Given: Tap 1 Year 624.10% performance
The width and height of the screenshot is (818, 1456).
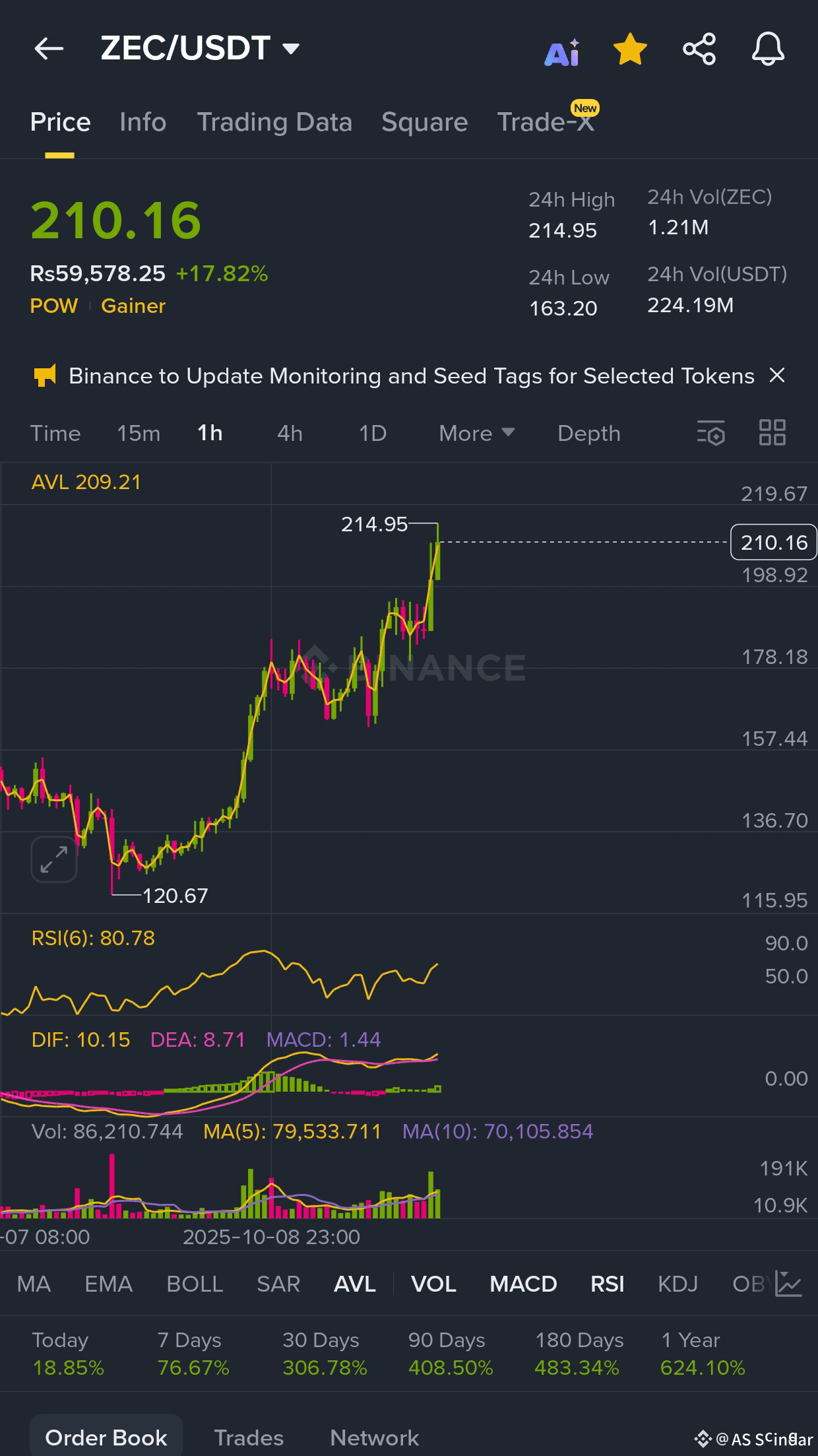Looking at the screenshot, I should (x=703, y=1354).
